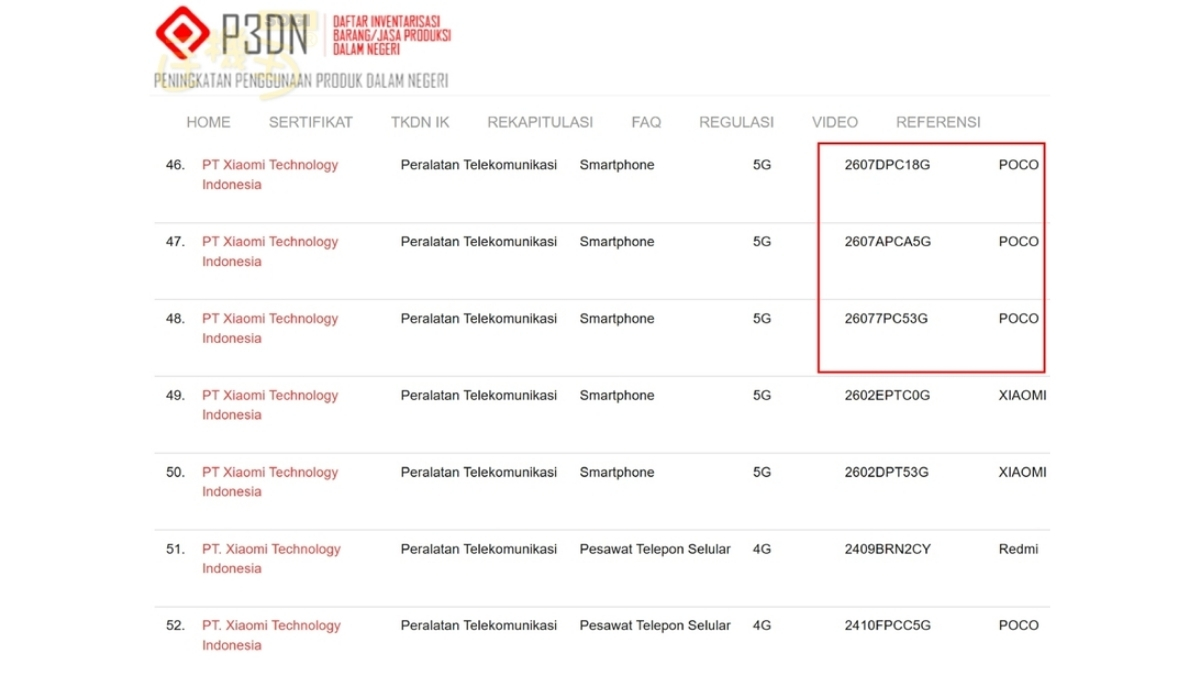Select model number 2607DPC18G cell
1200x675 pixels.
tap(887, 165)
